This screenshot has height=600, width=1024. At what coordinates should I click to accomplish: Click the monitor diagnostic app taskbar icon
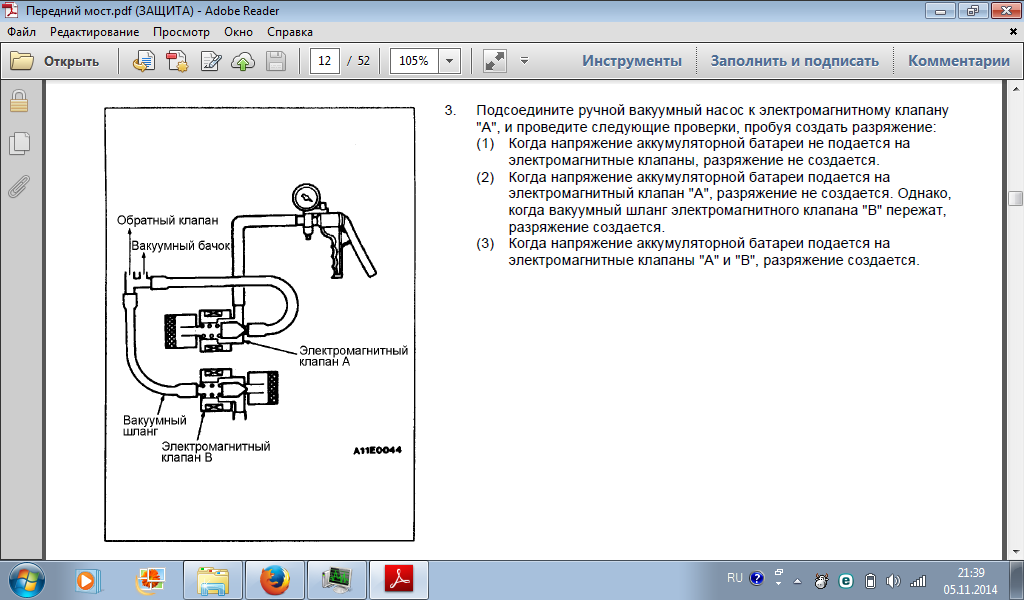tap(337, 580)
